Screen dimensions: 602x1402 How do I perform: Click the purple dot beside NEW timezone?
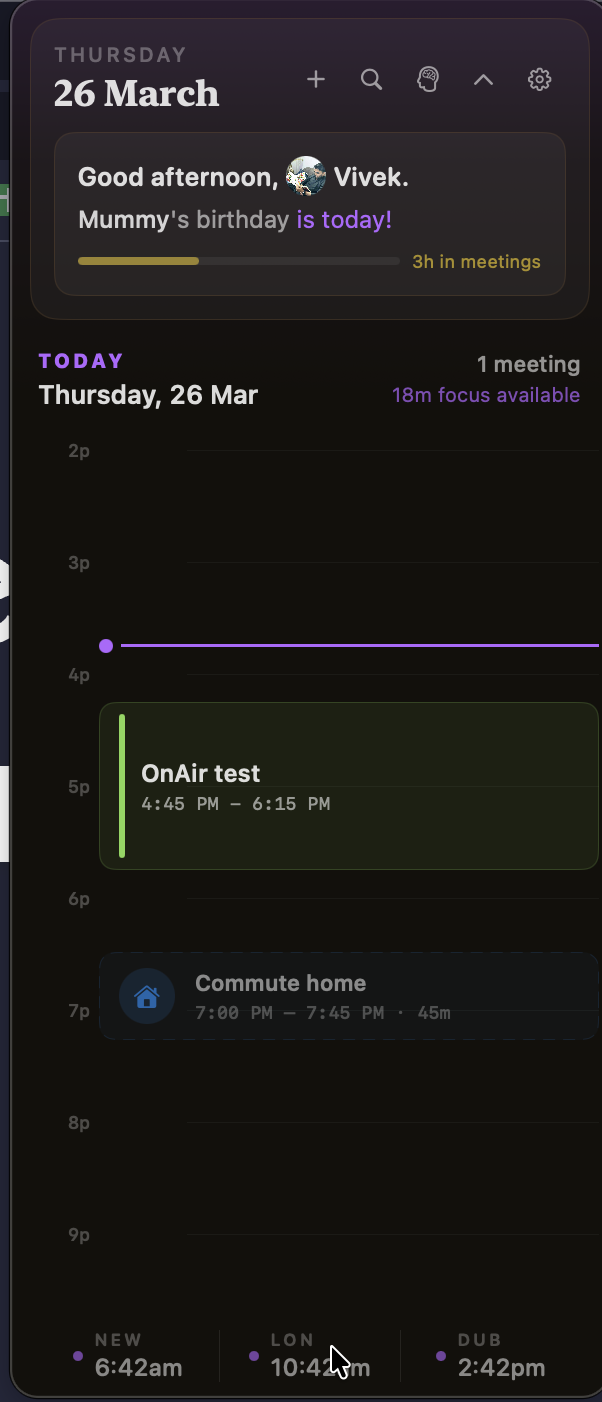point(78,1356)
